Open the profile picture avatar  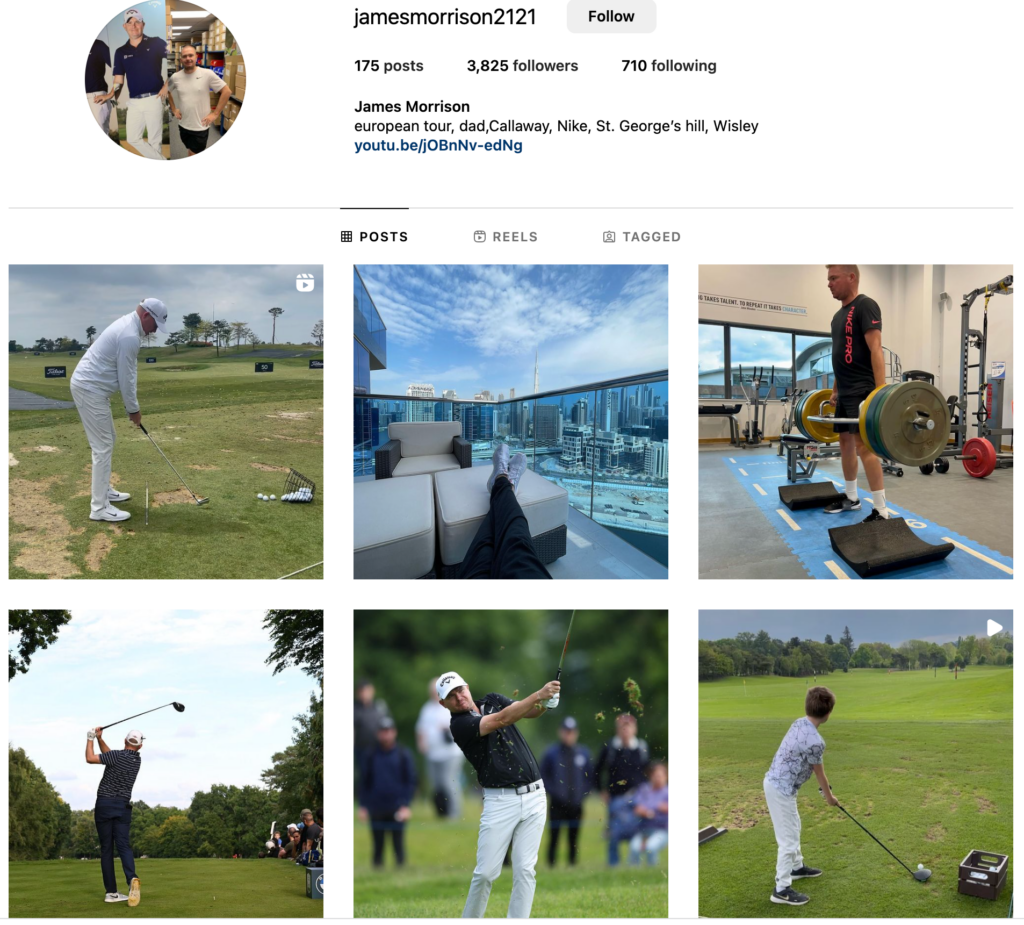coord(165,80)
